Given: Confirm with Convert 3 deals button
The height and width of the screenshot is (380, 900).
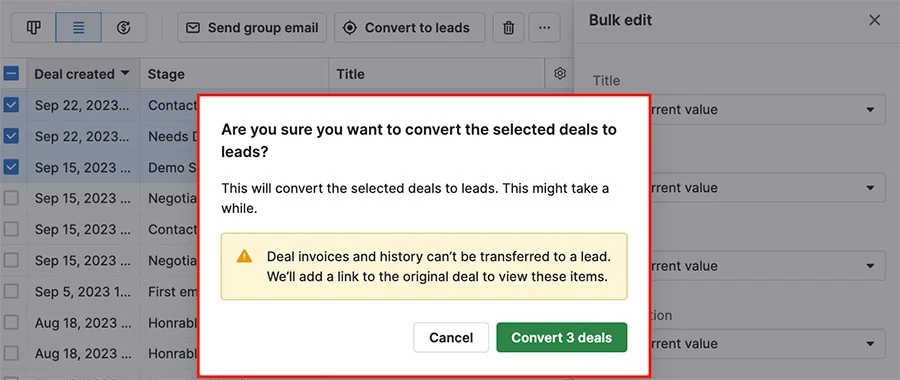Looking at the screenshot, I should pos(561,338).
